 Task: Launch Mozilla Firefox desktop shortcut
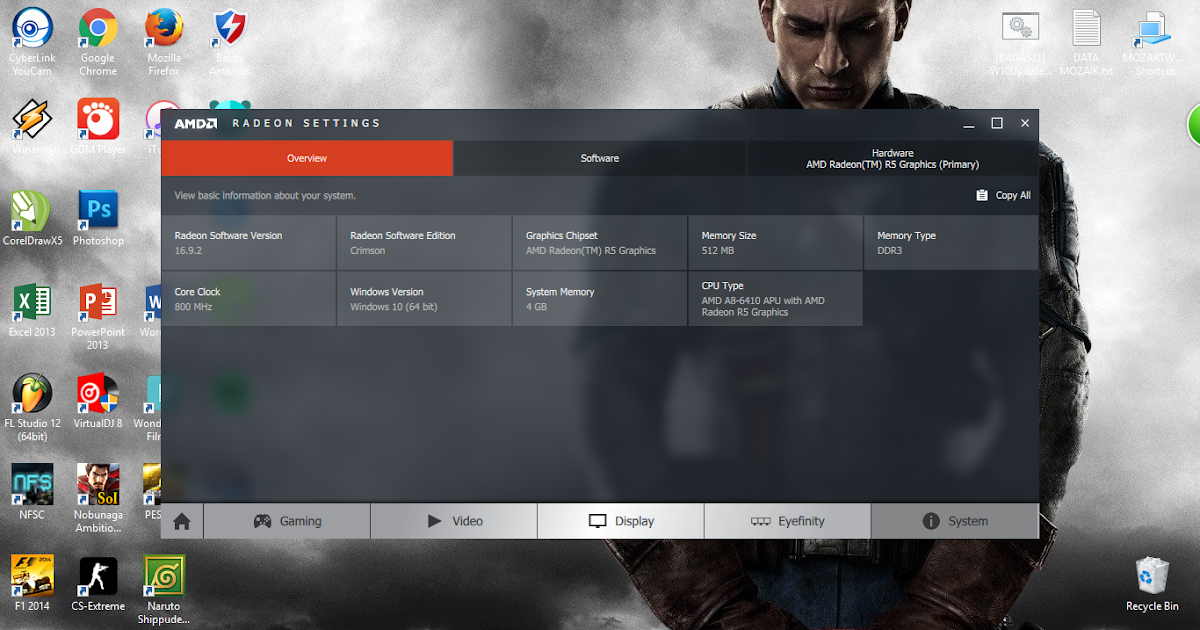(164, 42)
